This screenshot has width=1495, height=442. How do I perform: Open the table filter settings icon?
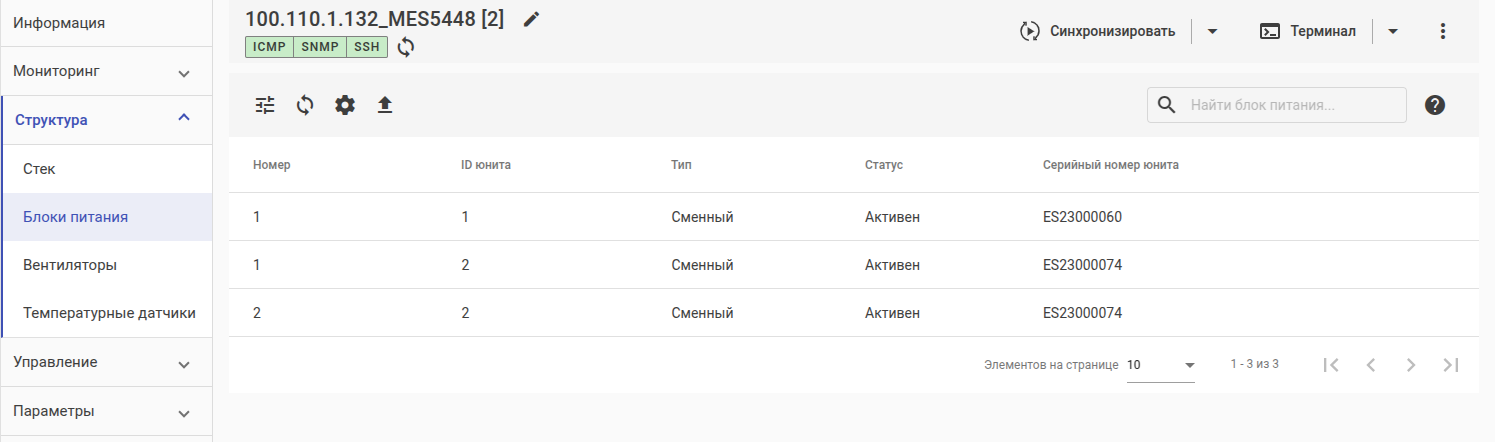click(x=265, y=105)
